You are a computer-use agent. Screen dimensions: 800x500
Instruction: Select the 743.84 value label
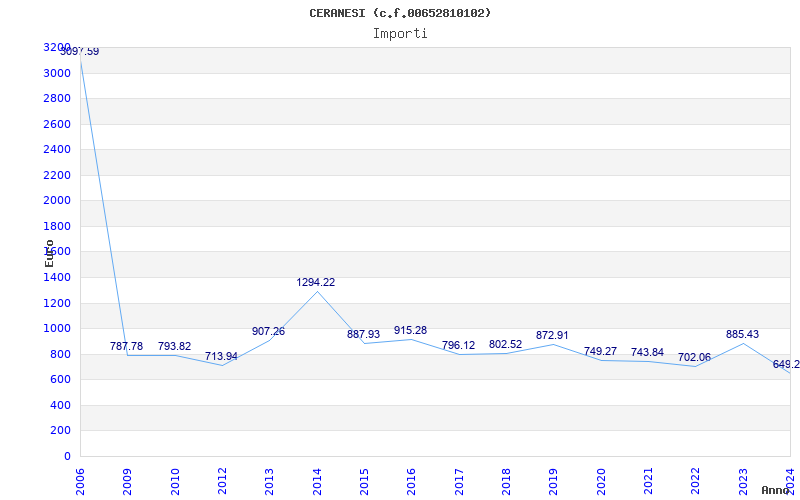pos(647,352)
